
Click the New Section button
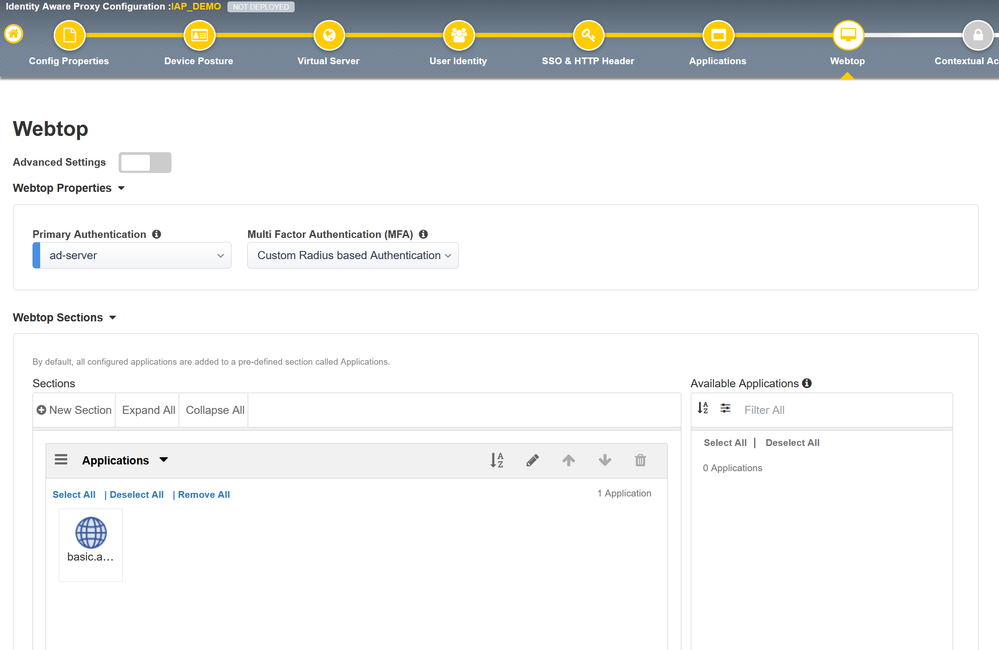[74, 410]
